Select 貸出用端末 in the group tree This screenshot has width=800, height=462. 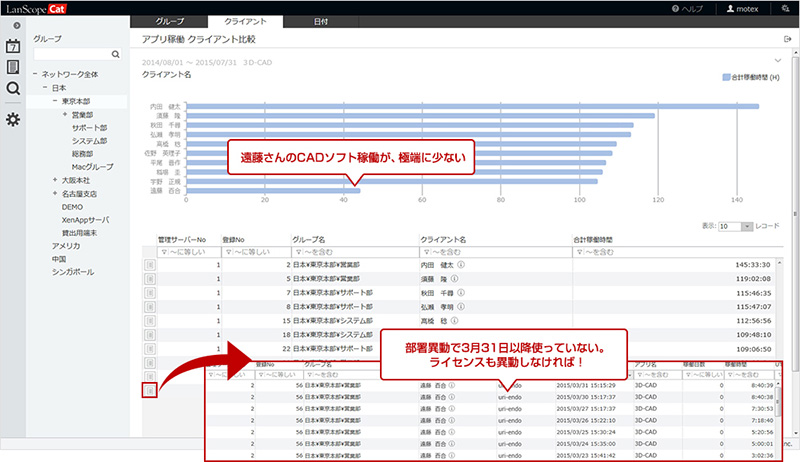(x=79, y=233)
